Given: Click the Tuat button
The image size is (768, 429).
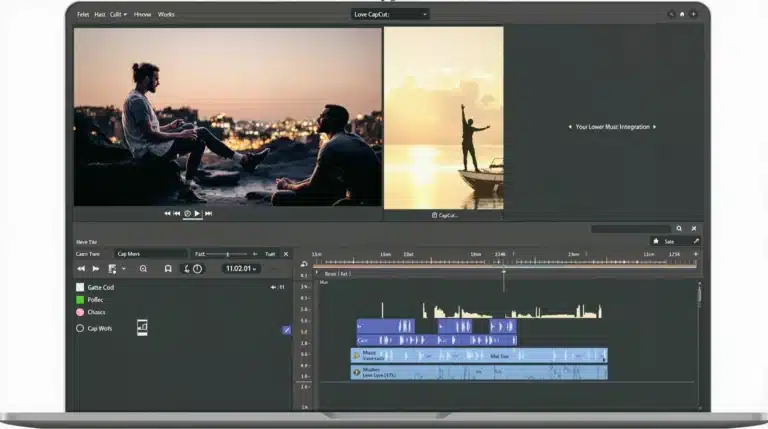Looking at the screenshot, I should (x=270, y=254).
